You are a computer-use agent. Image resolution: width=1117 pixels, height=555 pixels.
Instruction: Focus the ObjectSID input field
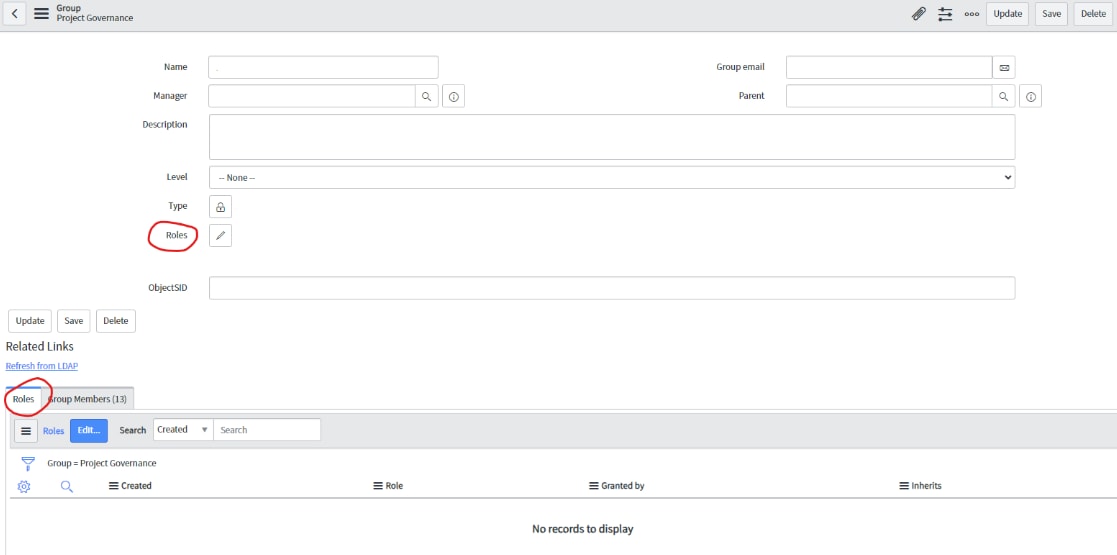612,289
